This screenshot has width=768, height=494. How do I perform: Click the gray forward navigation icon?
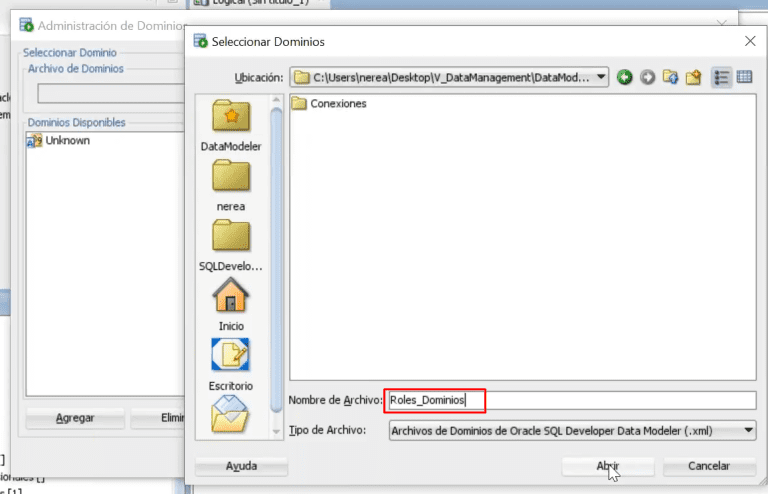[x=647, y=77]
